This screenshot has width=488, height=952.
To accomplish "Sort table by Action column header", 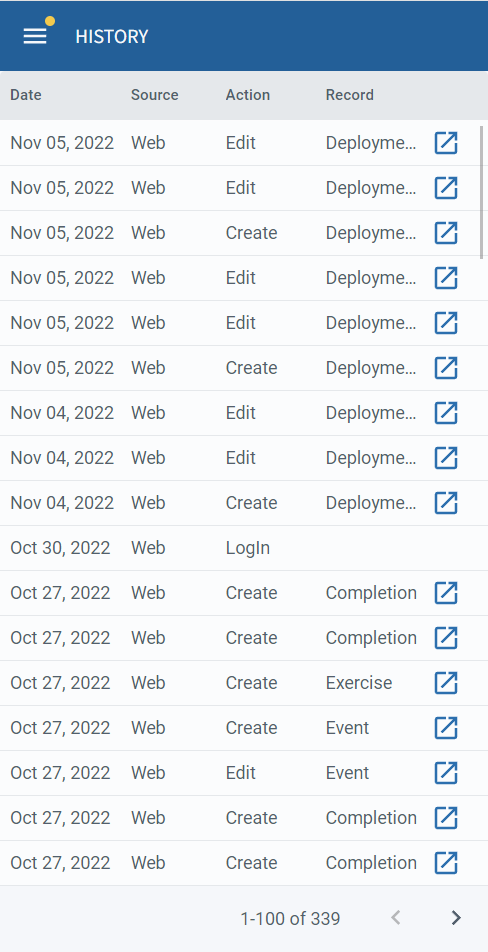I will tap(248, 95).
